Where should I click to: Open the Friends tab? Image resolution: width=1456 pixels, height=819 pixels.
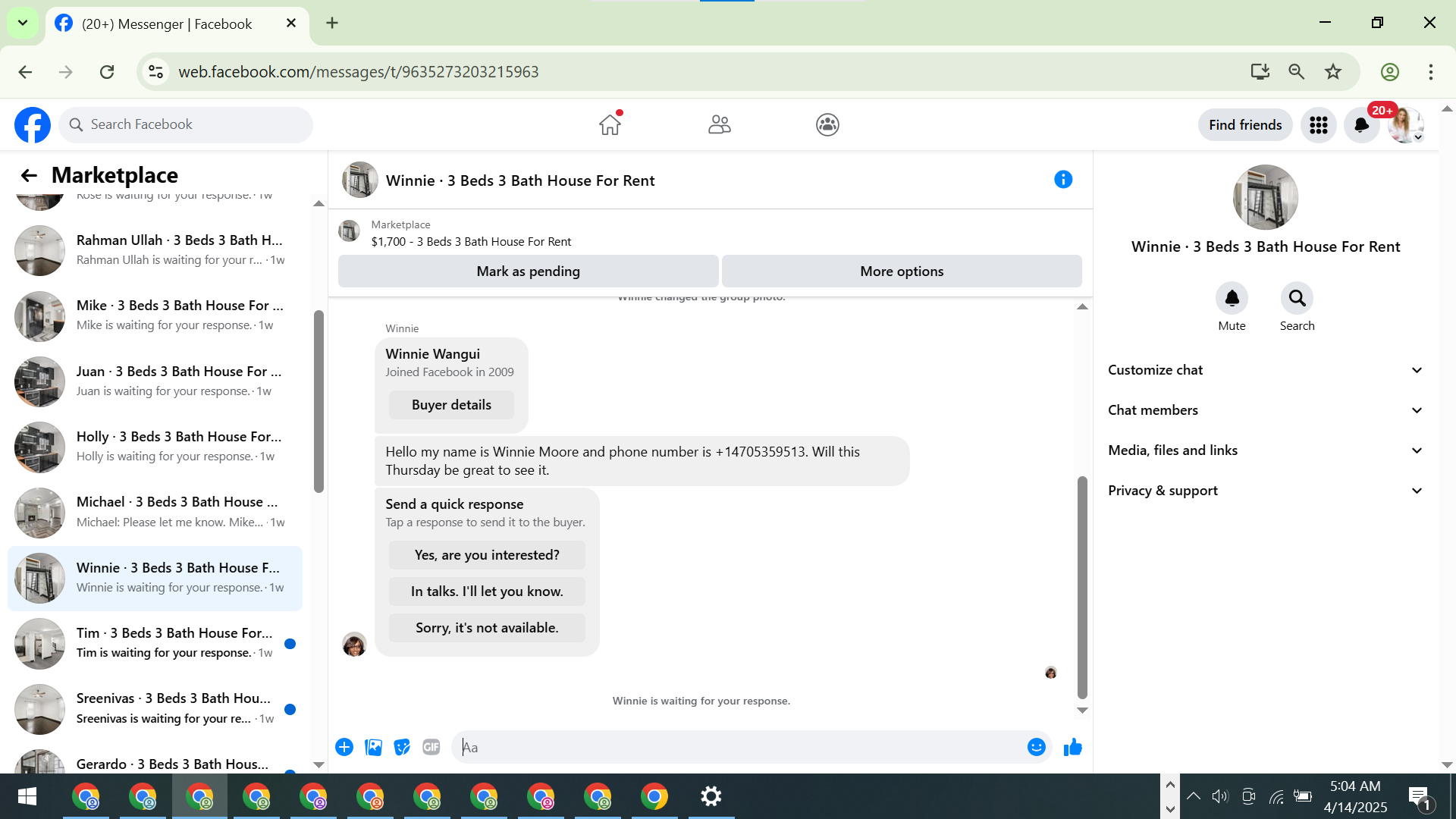(x=719, y=124)
